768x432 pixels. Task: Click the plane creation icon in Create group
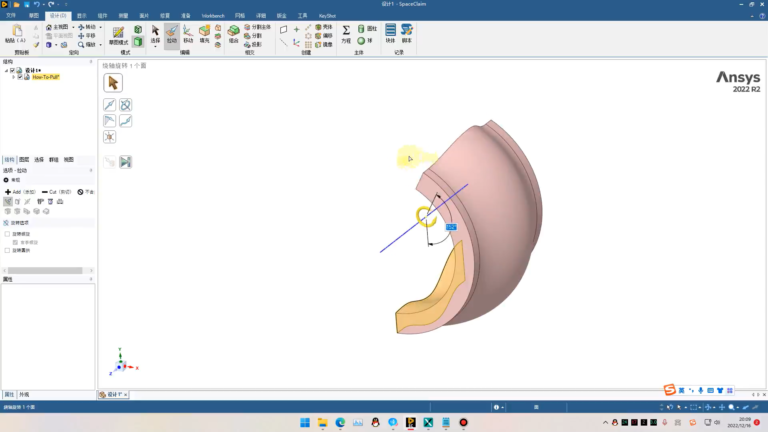[x=284, y=29]
